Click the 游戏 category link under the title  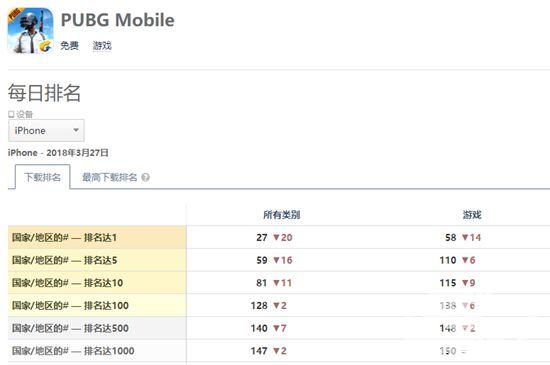[102, 46]
